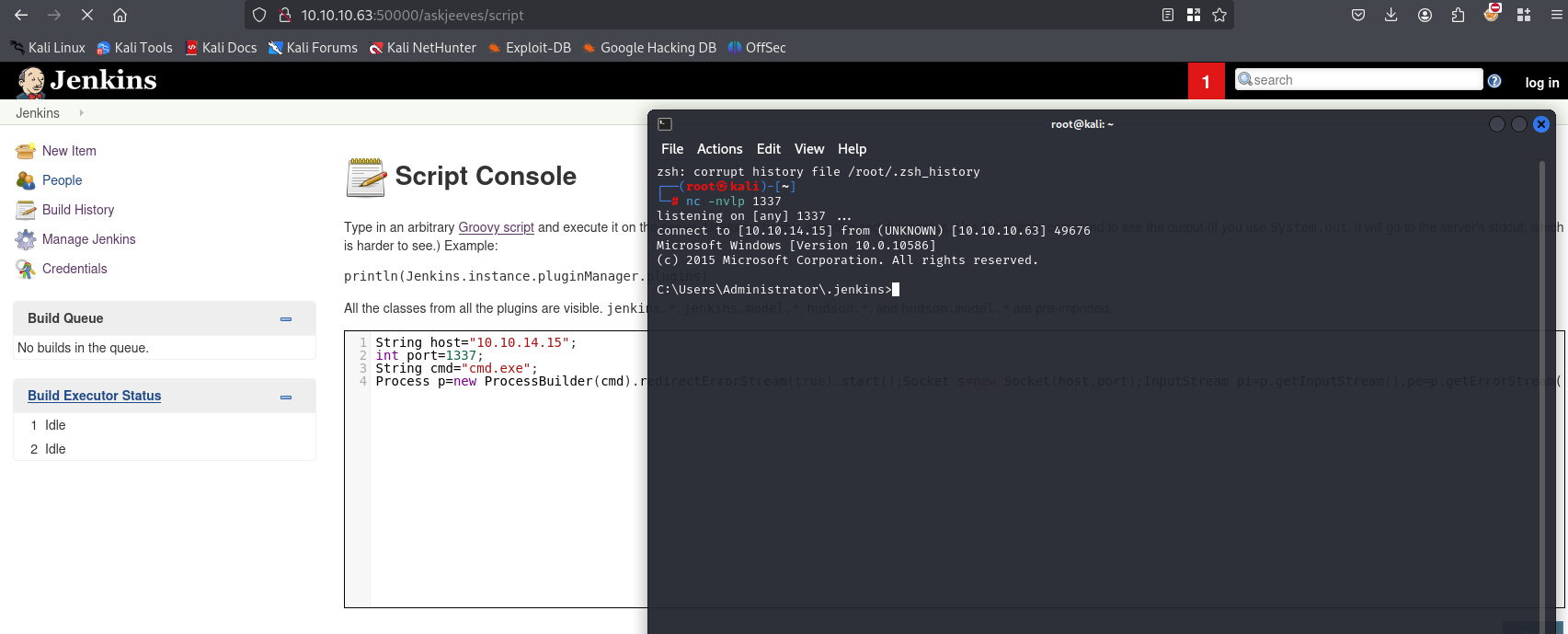Click the grid-with-arrow icon in the address bar
This screenshot has width=1568, height=634.
click(x=1194, y=15)
